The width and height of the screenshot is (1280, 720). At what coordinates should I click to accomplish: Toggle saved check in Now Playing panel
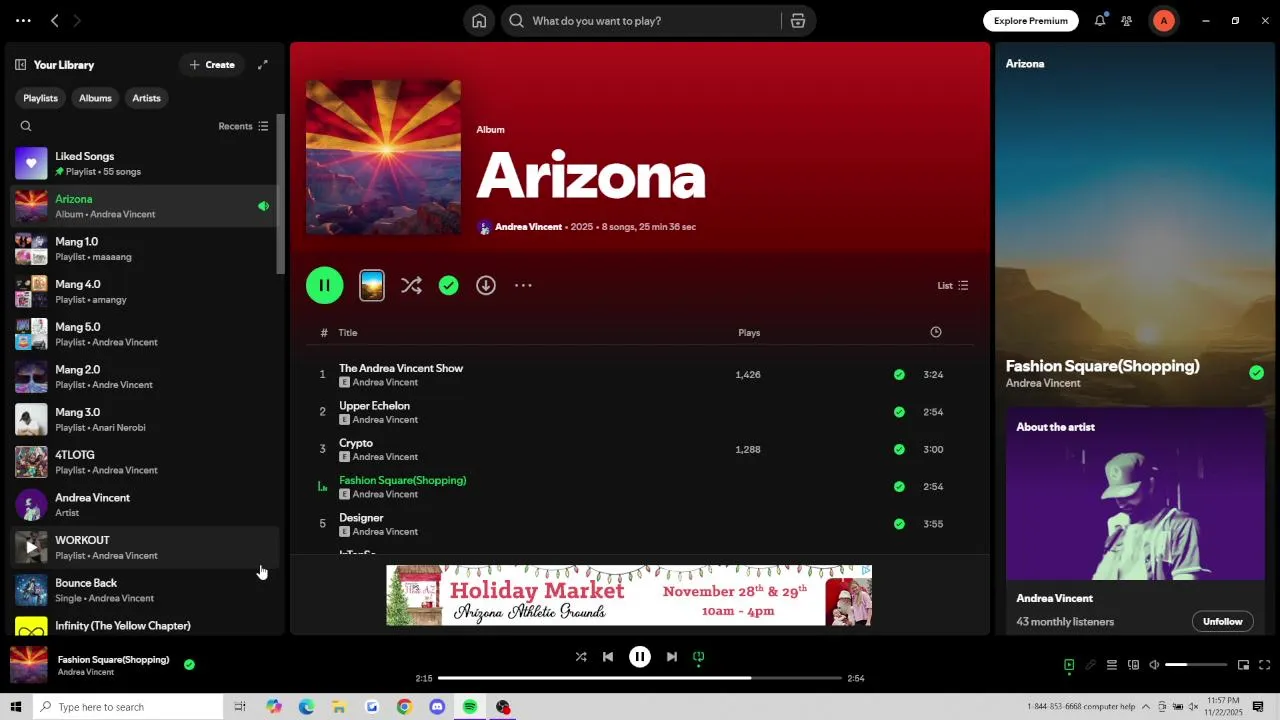point(1256,373)
